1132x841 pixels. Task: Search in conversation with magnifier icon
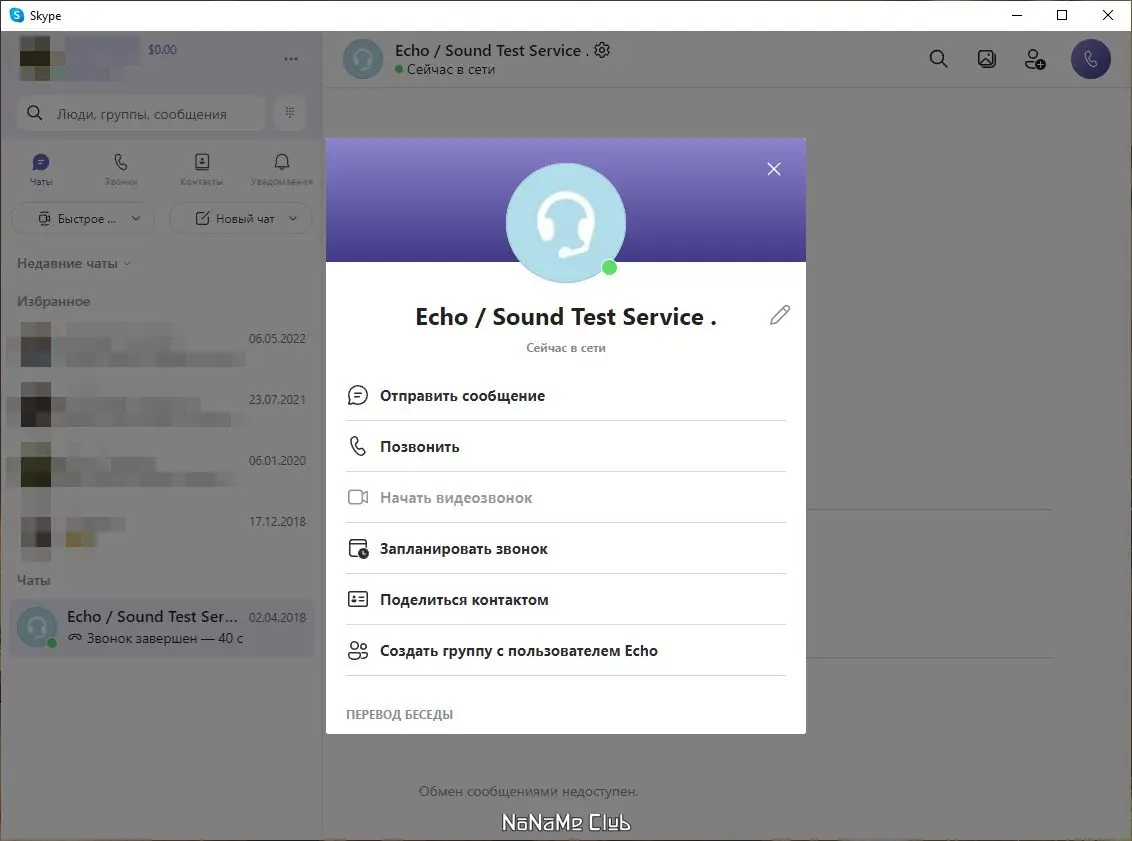[x=938, y=59]
